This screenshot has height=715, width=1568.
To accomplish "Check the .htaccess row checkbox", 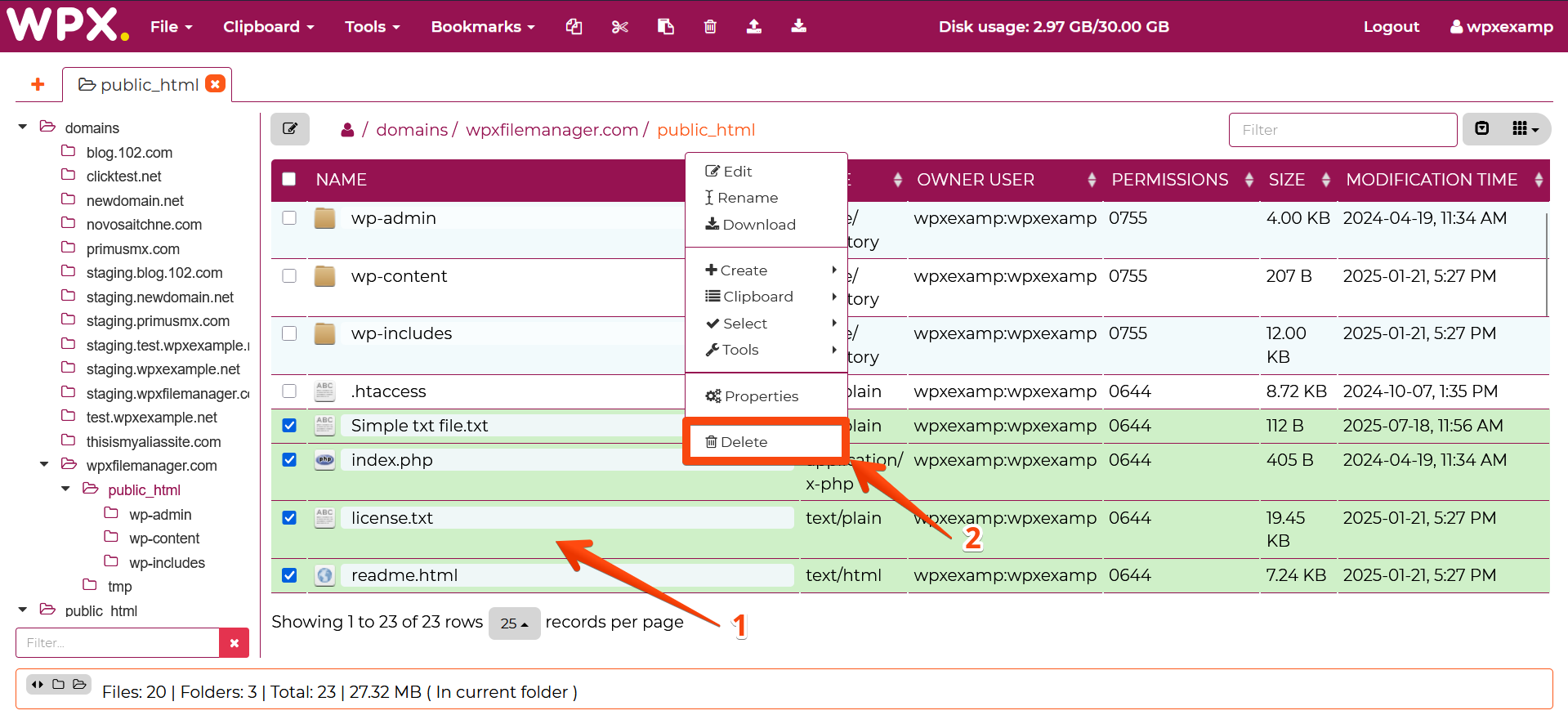I will point(289,391).
